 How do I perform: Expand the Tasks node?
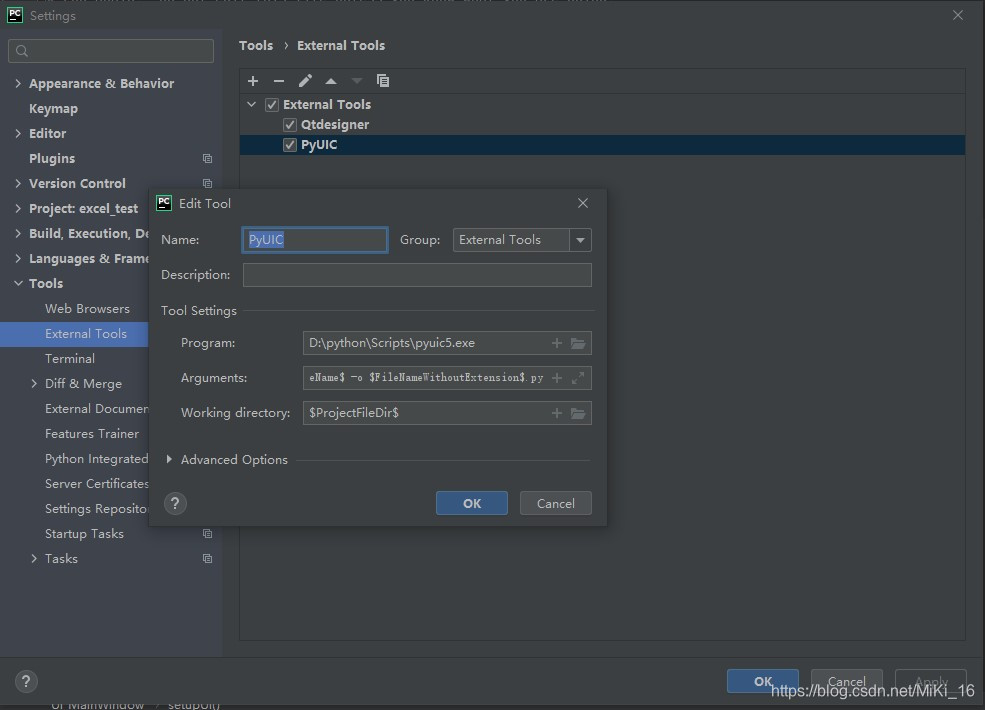34,559
